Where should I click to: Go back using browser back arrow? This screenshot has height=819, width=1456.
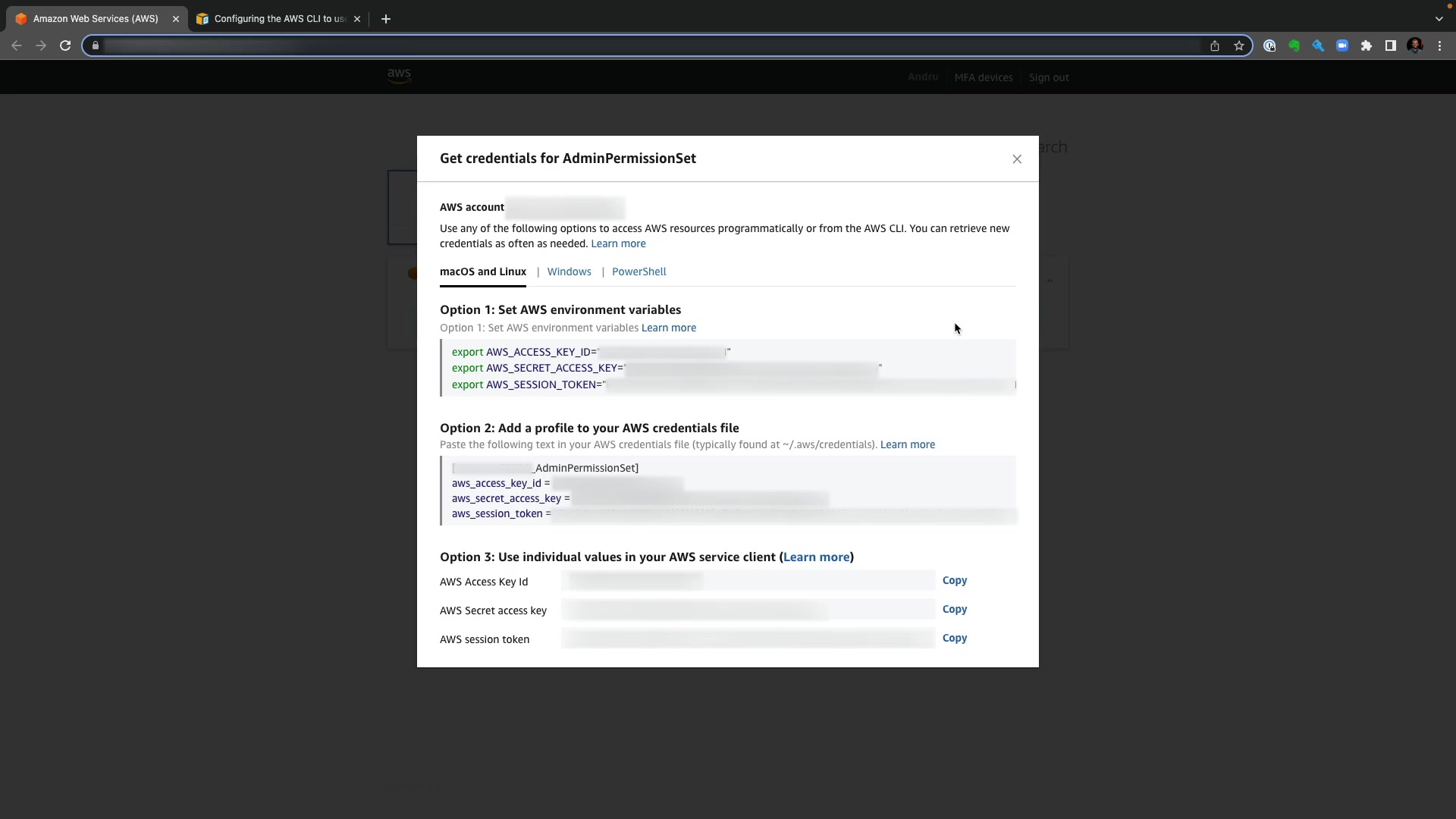(17, 45)
